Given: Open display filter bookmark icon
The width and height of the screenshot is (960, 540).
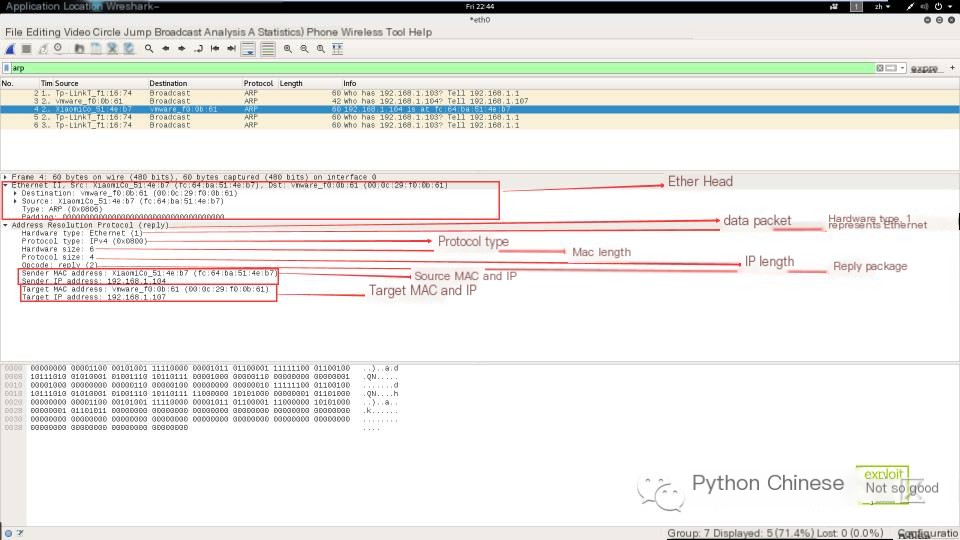Looking at the screenshot, I should (x=6, y=68).
